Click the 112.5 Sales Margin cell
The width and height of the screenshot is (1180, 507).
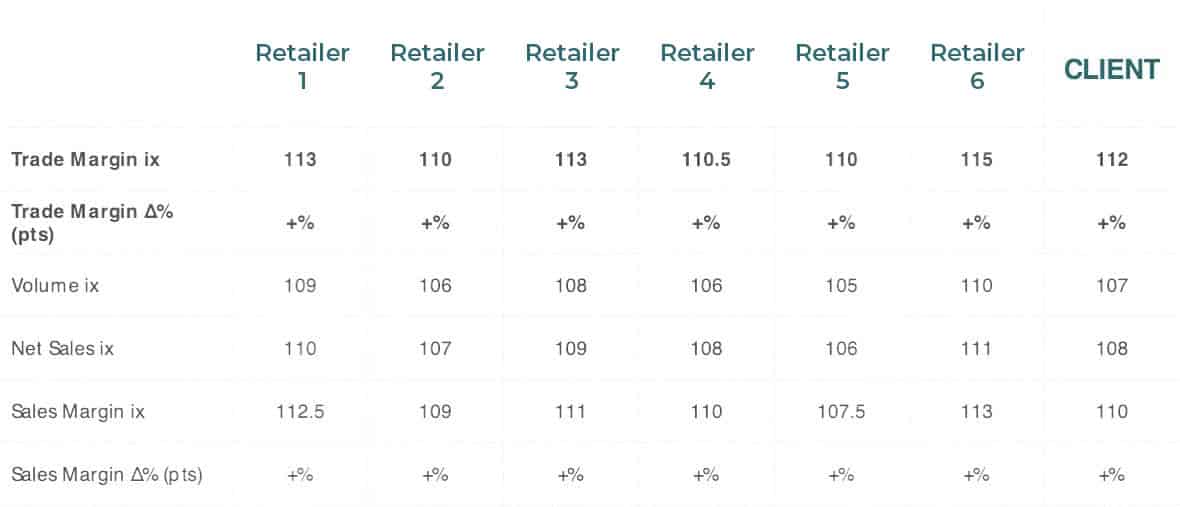tap(300, 411)
